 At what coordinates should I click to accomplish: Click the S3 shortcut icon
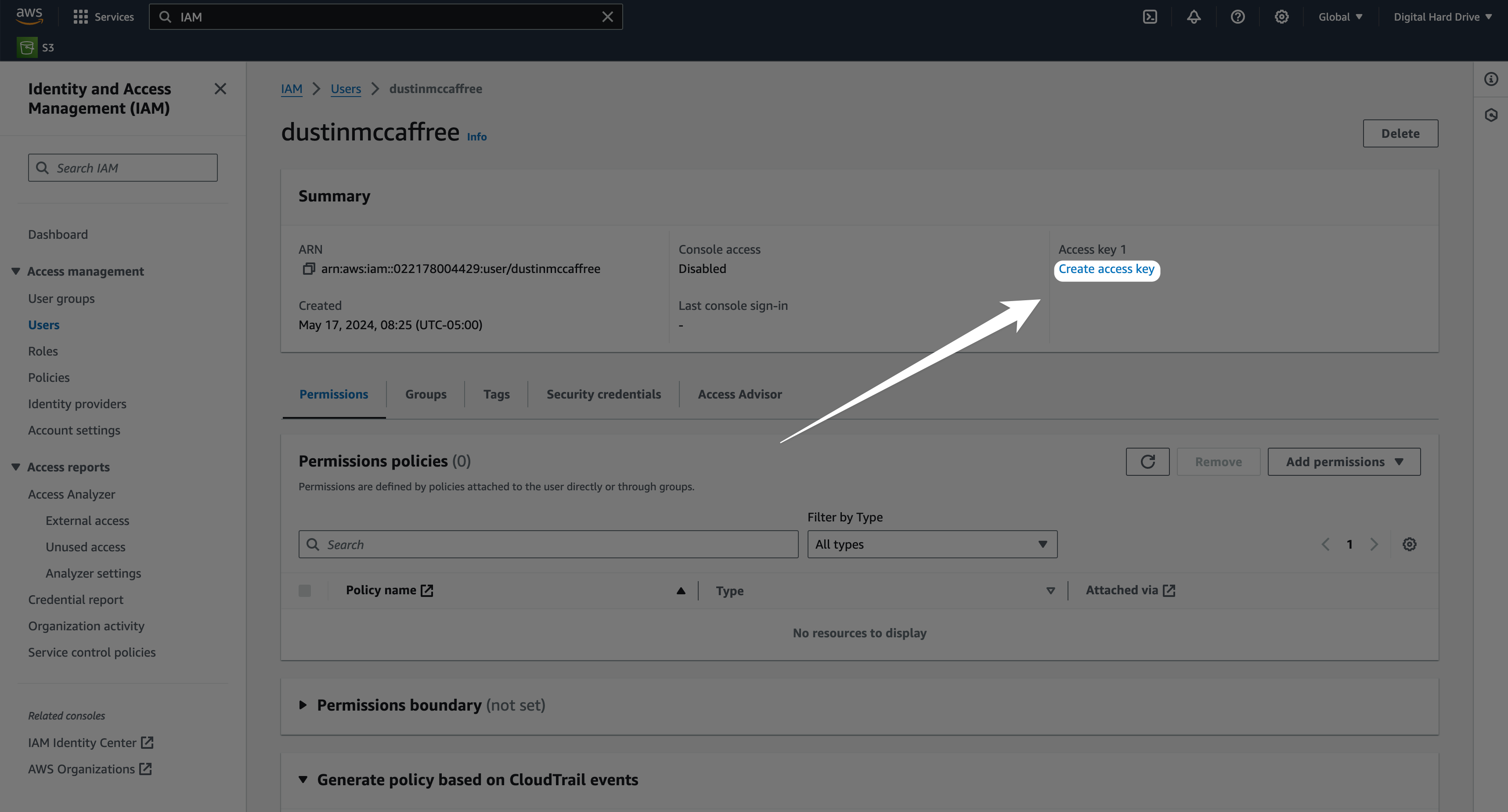[x=27, y=47]
